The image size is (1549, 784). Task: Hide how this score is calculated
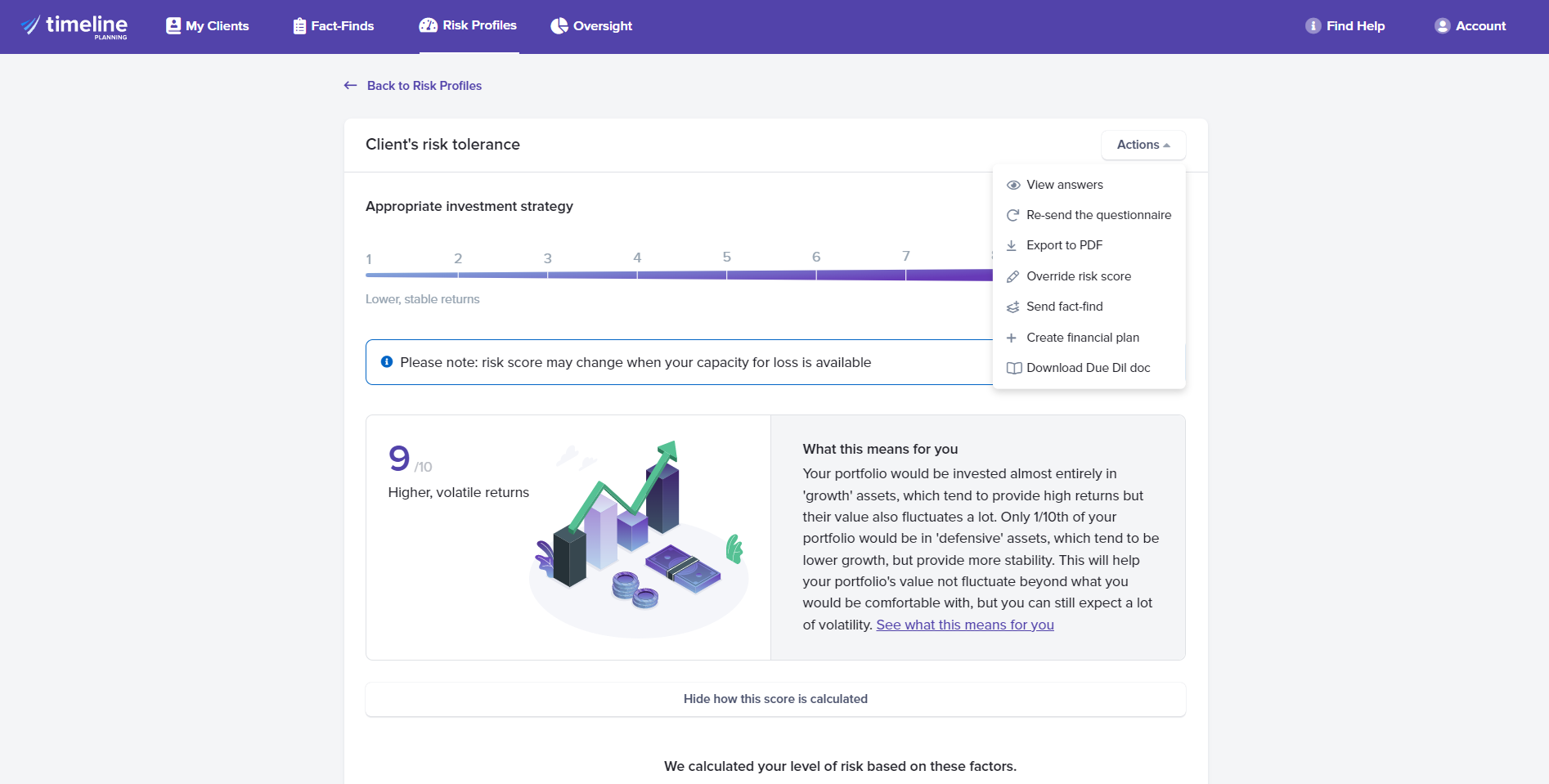tap(774, 699)
